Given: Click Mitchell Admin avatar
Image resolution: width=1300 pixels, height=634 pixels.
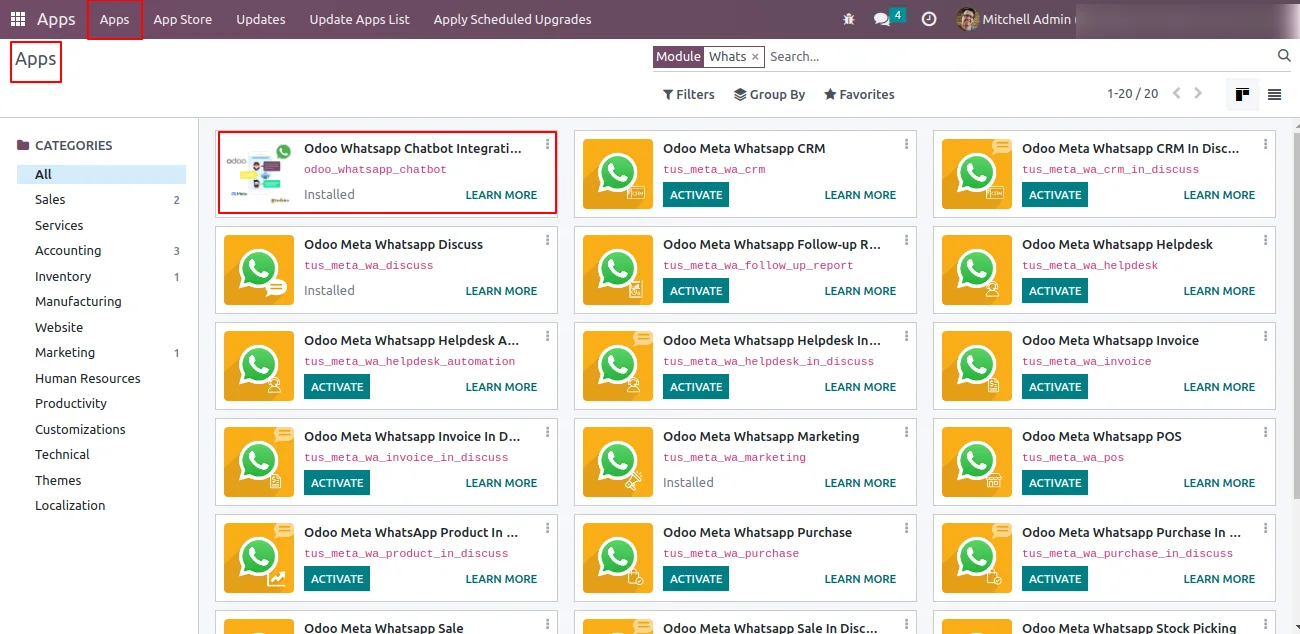Looking at the screenshot, I should coord(967,19).
